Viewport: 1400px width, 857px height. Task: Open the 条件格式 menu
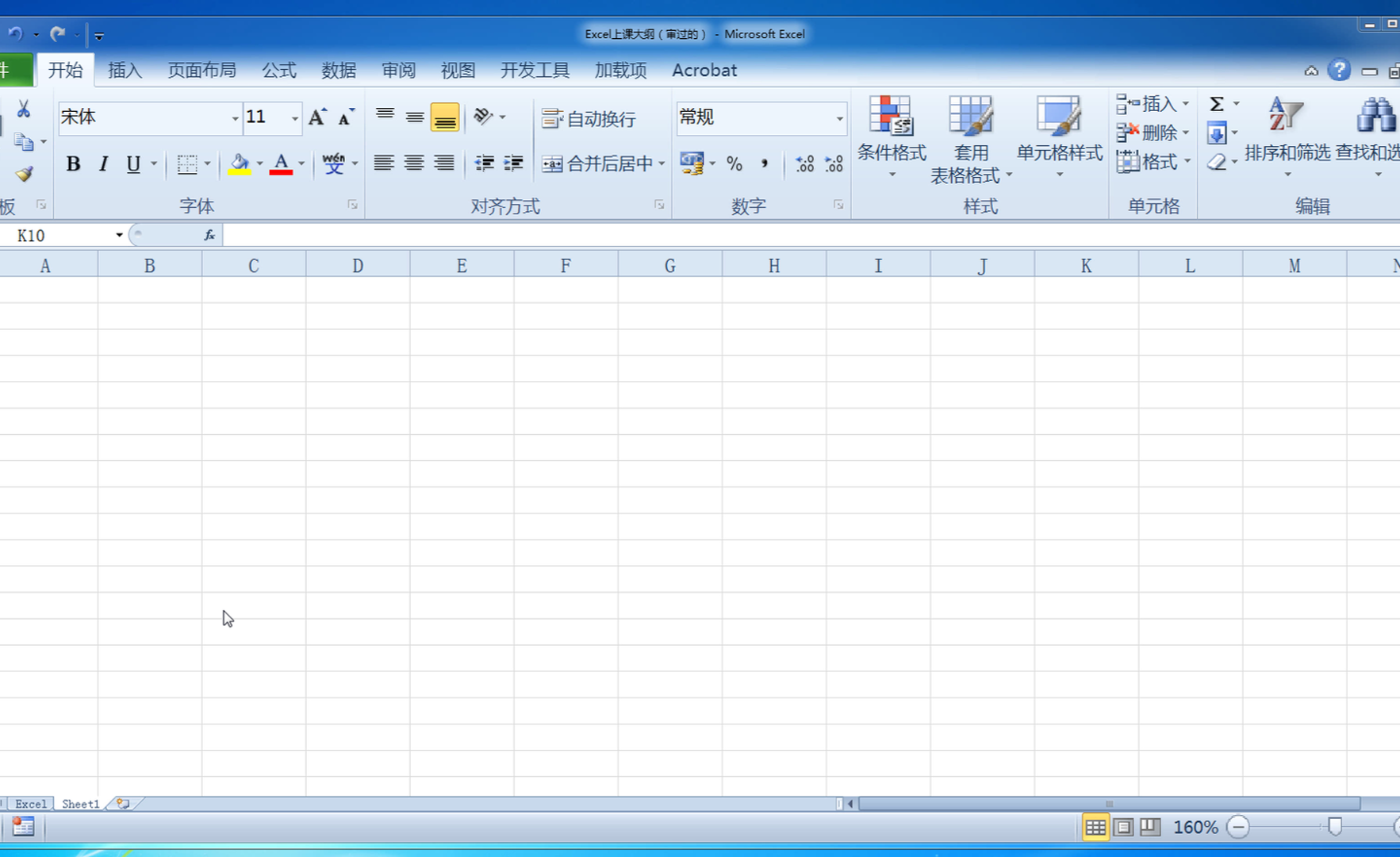(x=892, y=137)
